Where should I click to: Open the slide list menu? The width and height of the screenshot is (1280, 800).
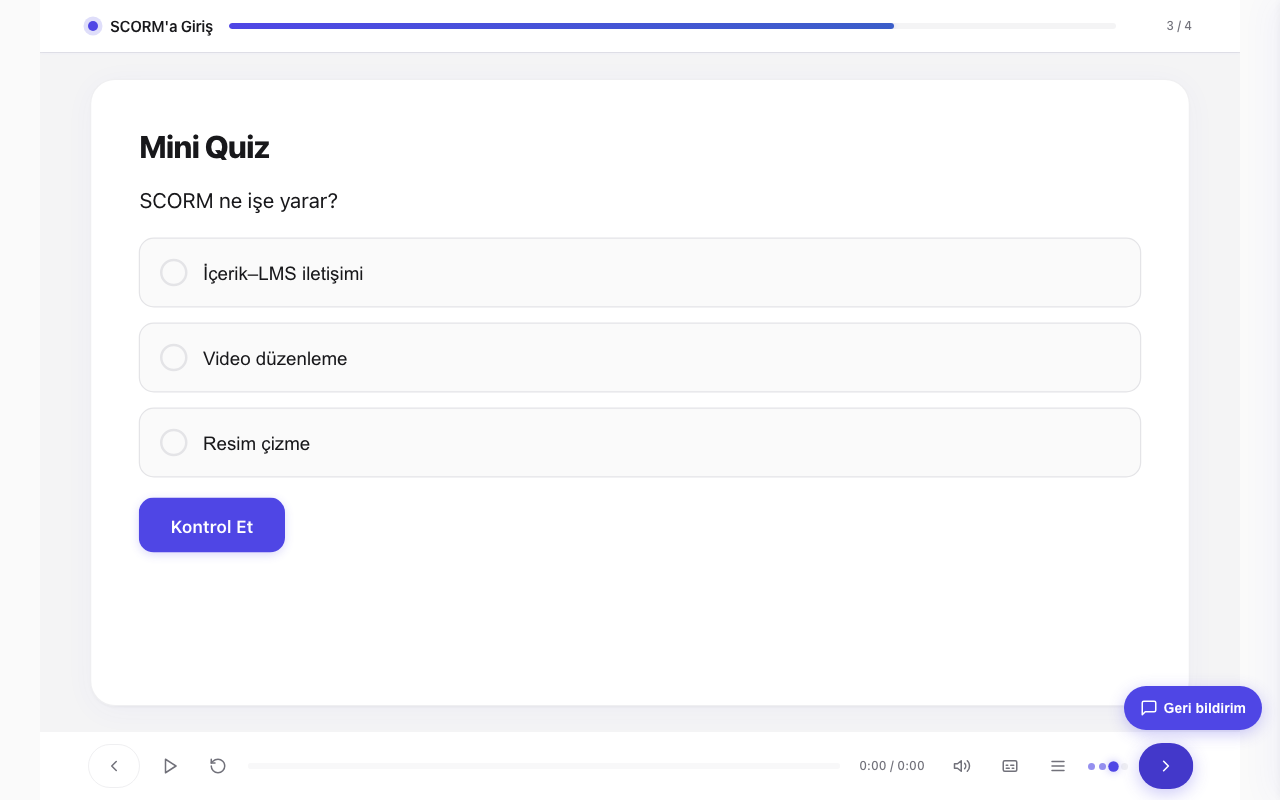1058,766
